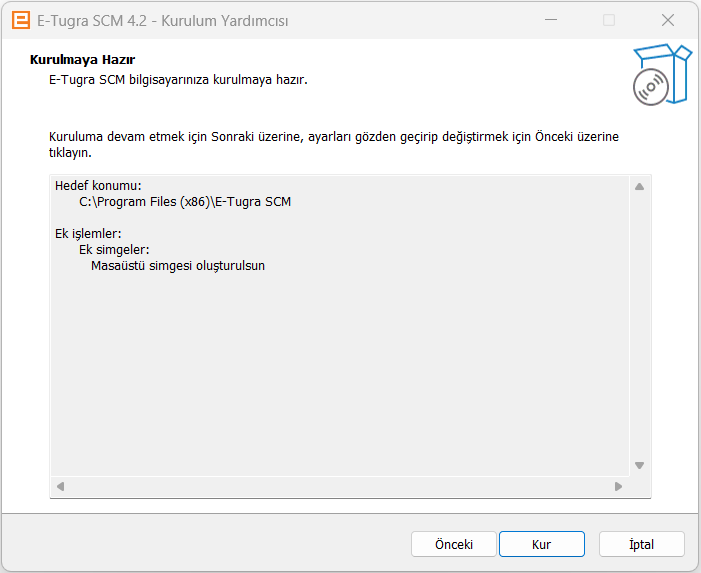
Task: Click the Kurulmaya Hazır heading
Action: (x=83, y=60)
